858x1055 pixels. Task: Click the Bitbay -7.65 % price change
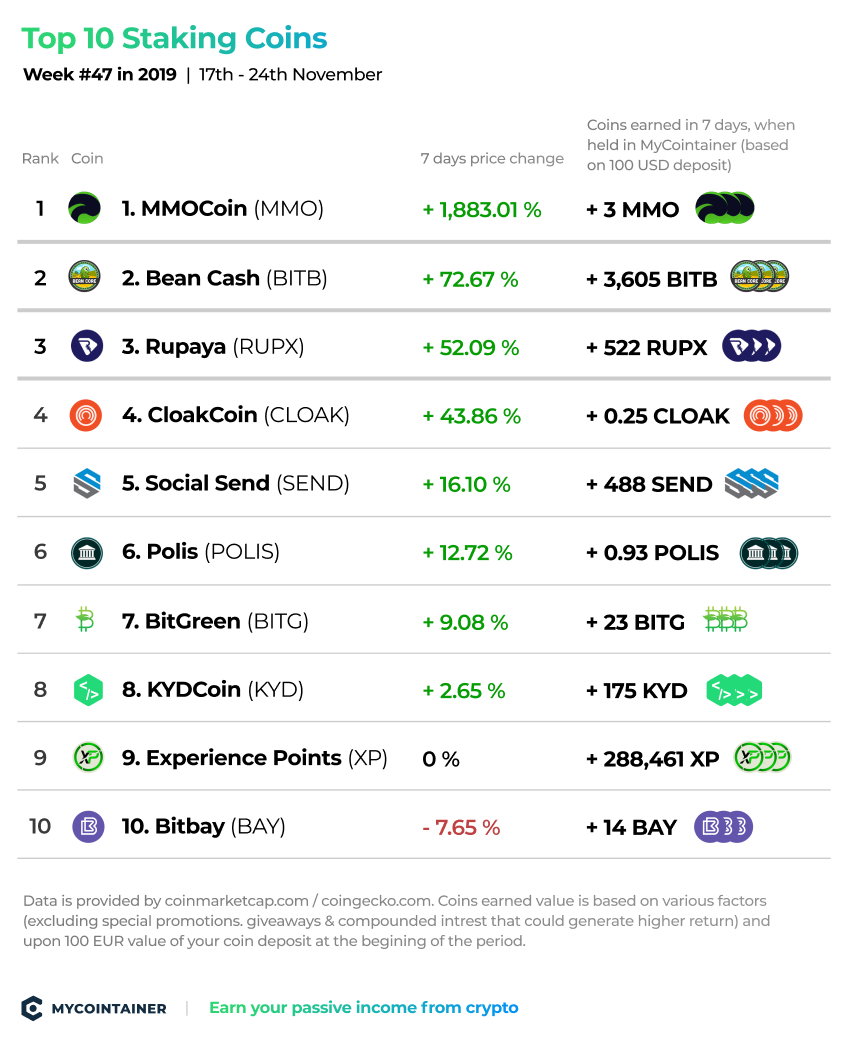pos(461,828)
